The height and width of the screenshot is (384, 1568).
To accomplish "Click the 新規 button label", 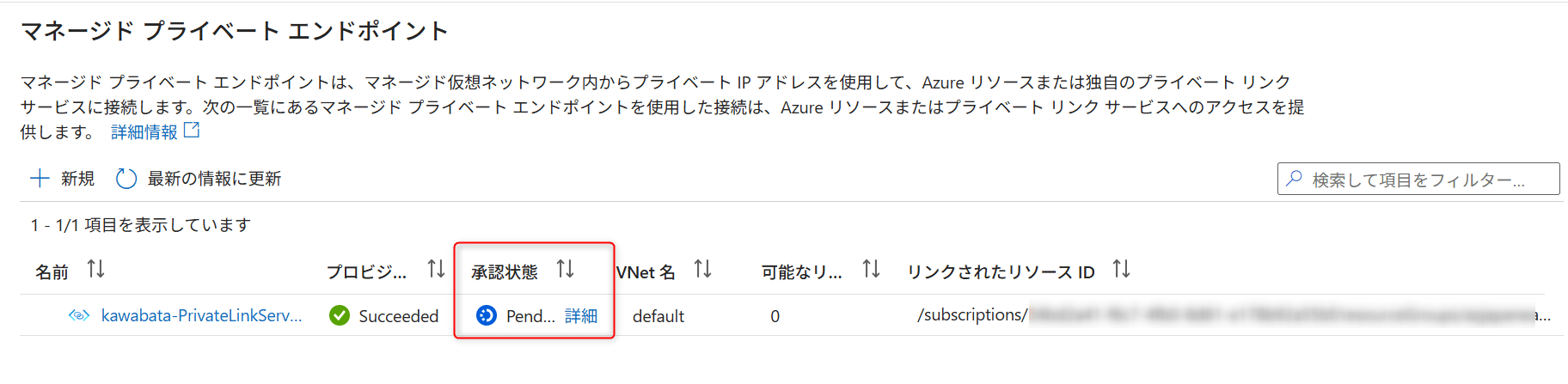I will coord(77,179).
